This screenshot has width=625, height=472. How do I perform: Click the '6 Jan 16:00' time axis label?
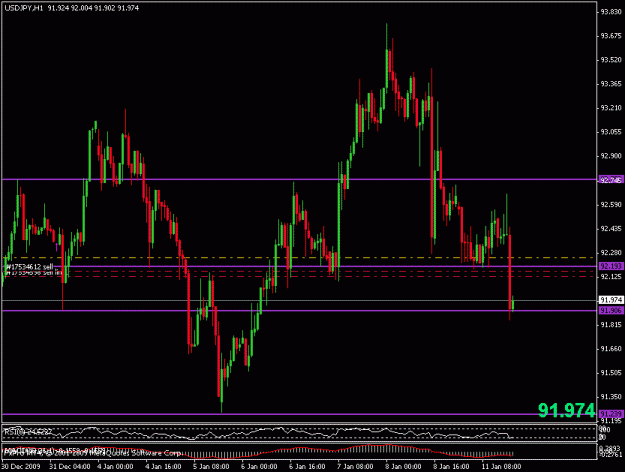point(307,466)
